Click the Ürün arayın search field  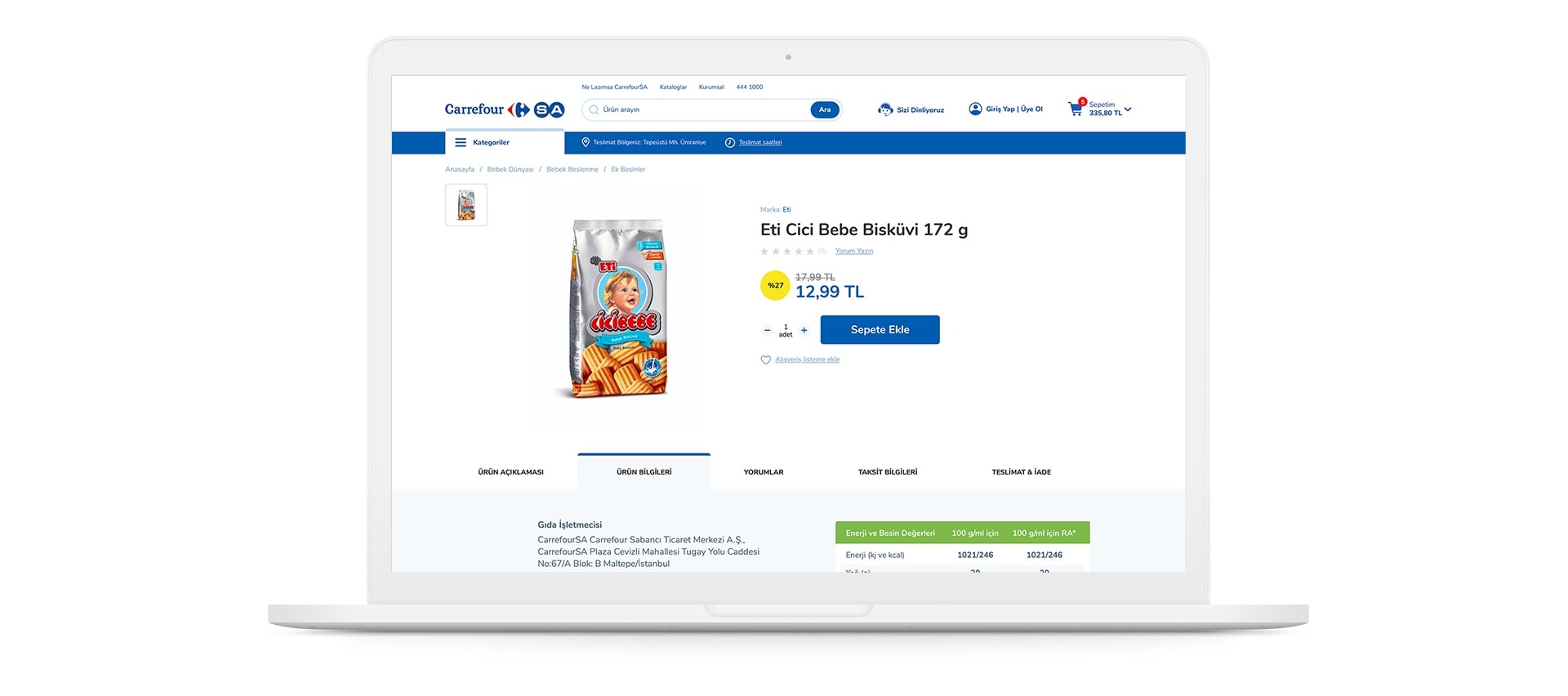[698, 109]
